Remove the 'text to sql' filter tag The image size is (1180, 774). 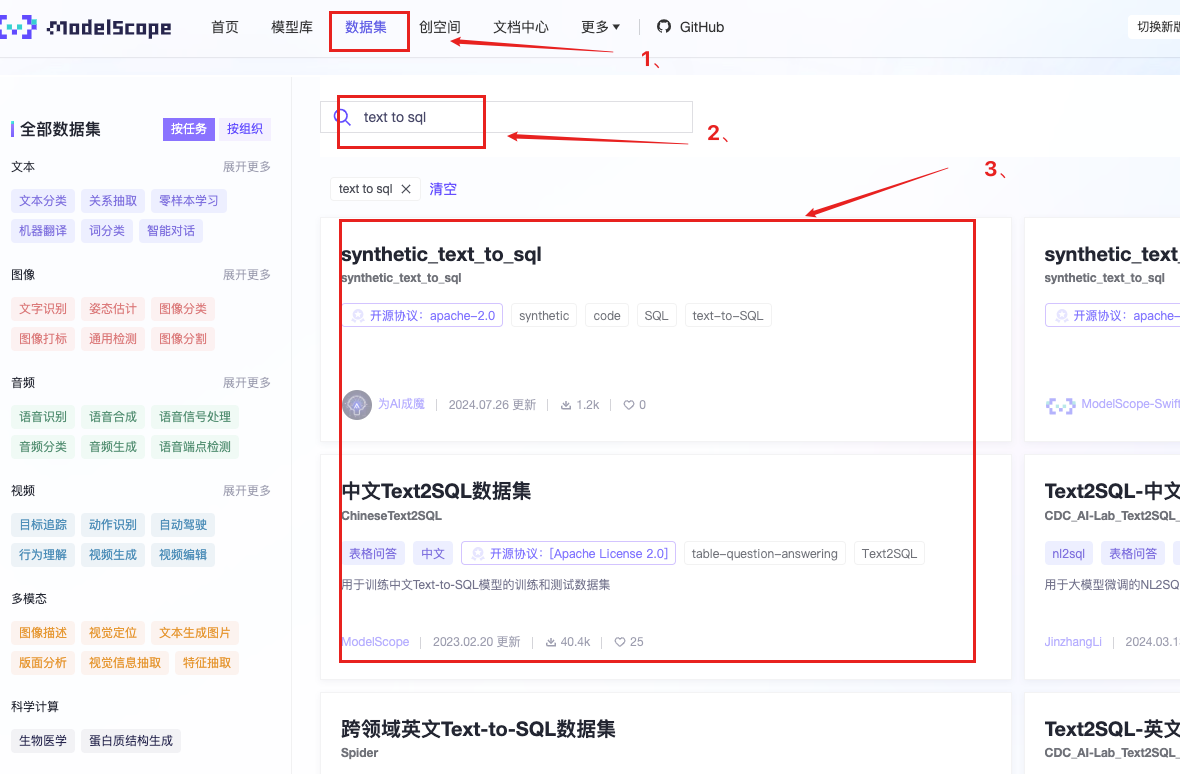[406, 189]
